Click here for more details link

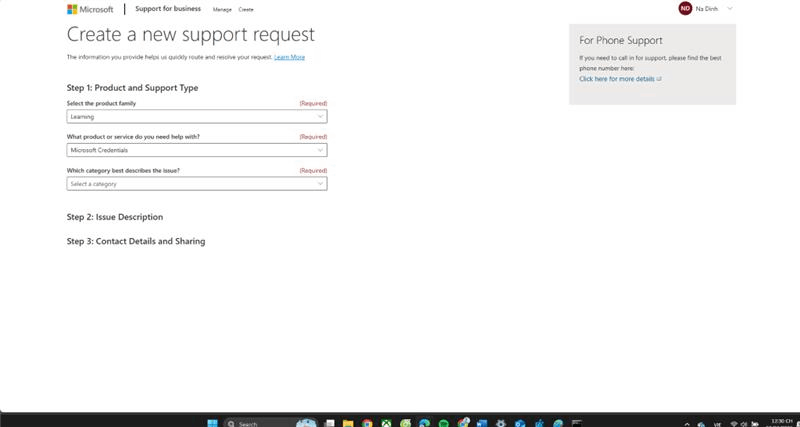[620, 79]
